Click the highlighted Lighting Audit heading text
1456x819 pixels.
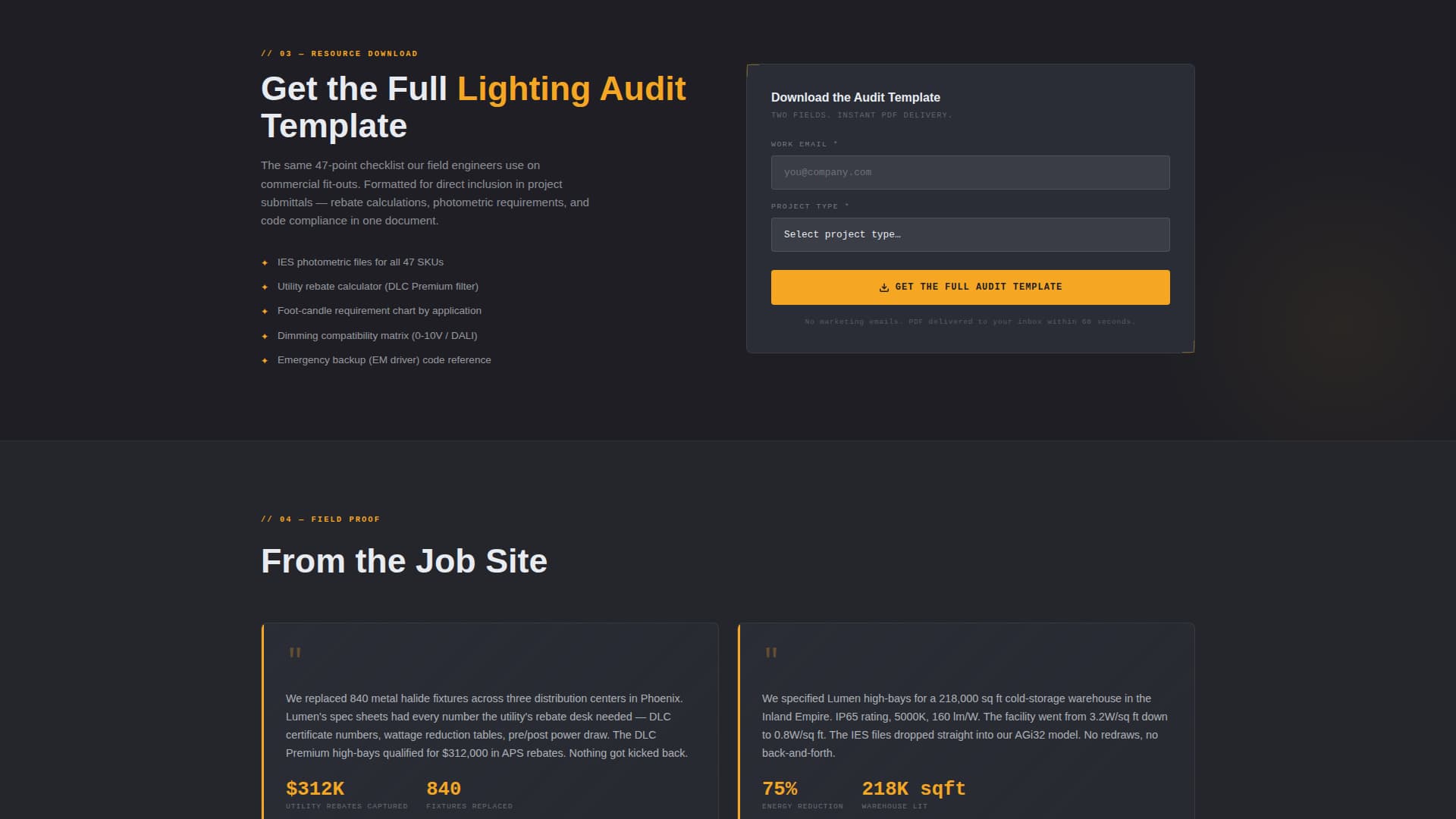point(570,89)
